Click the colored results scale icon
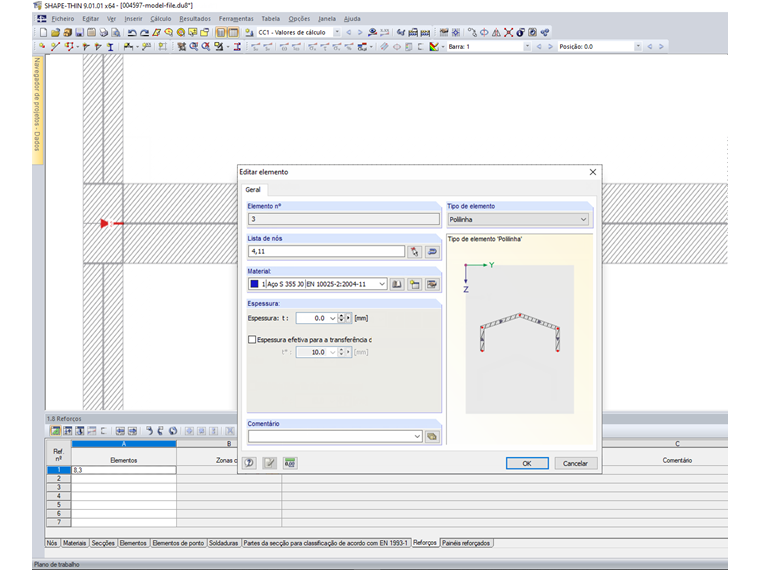The image size is (760, 570). coord(434,47)
